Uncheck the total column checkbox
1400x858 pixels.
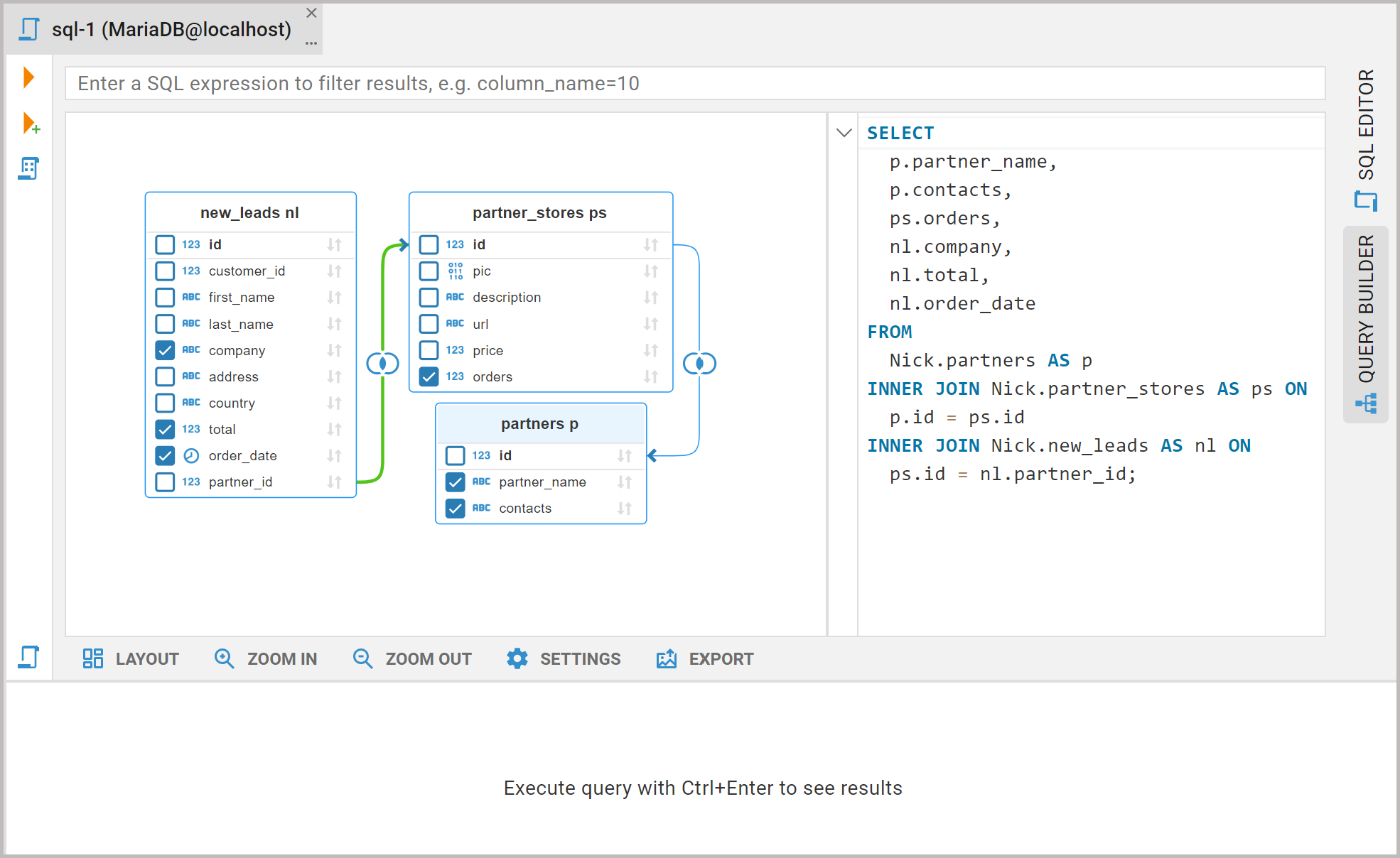[x=165, y=430]
